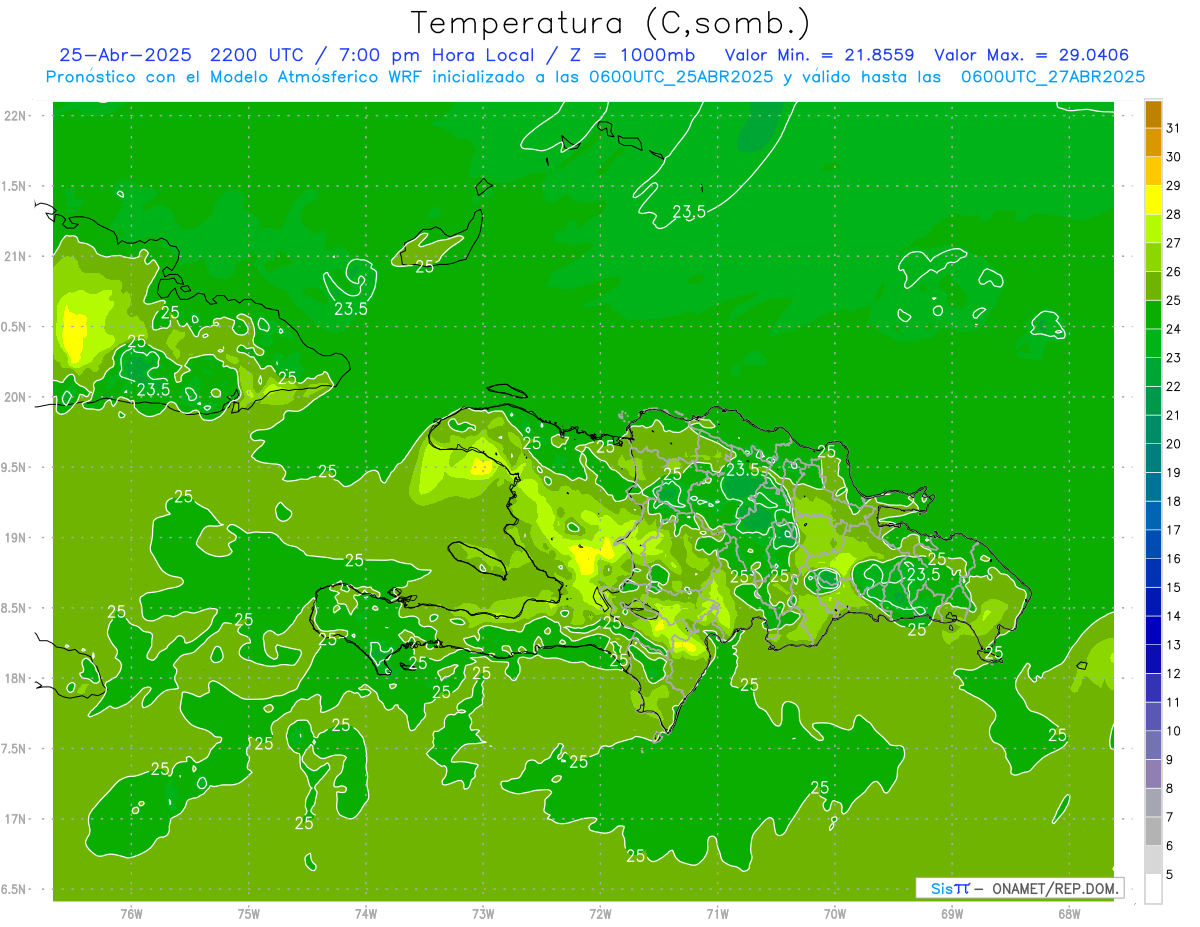1200x927 pixels.
Task: Click the color bar label '16'
Action: [1174, 559]
